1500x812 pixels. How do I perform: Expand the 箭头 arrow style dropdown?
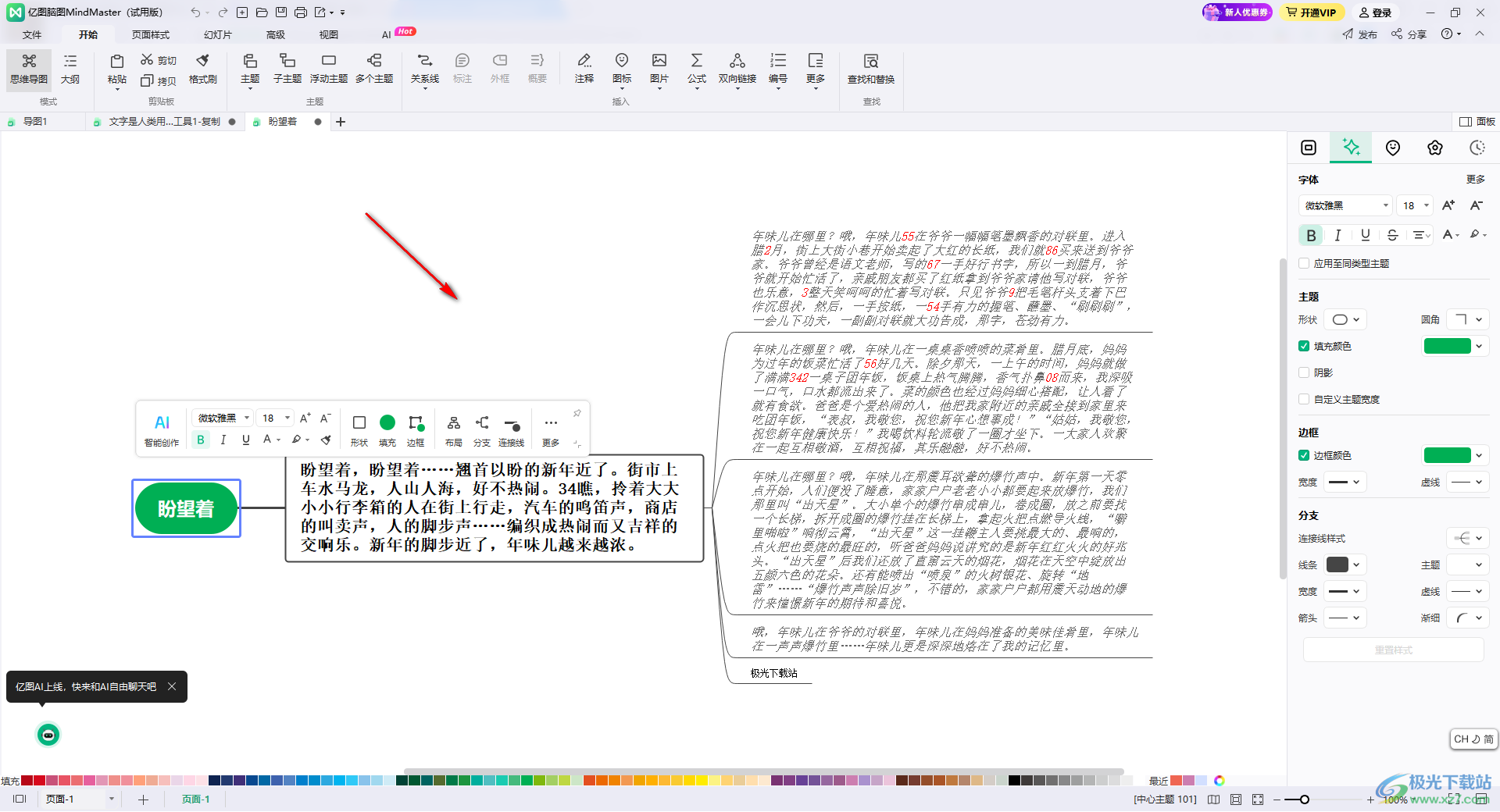coord(1345,618)
